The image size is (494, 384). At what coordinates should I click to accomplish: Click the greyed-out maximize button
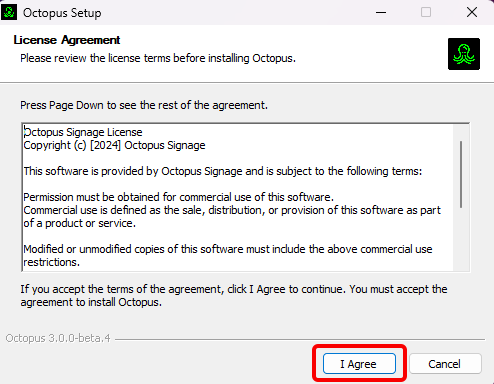426,13
